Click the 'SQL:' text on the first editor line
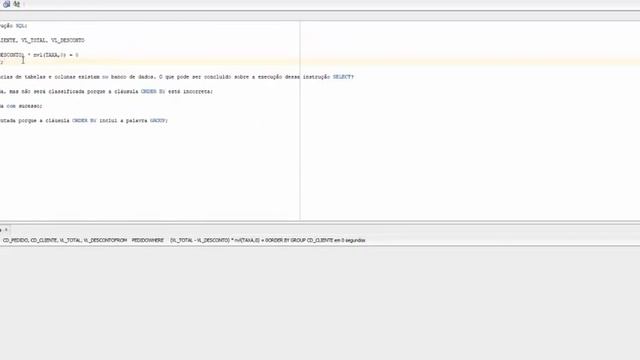This screenshot has width=640, height=360. tap(21, 26)
